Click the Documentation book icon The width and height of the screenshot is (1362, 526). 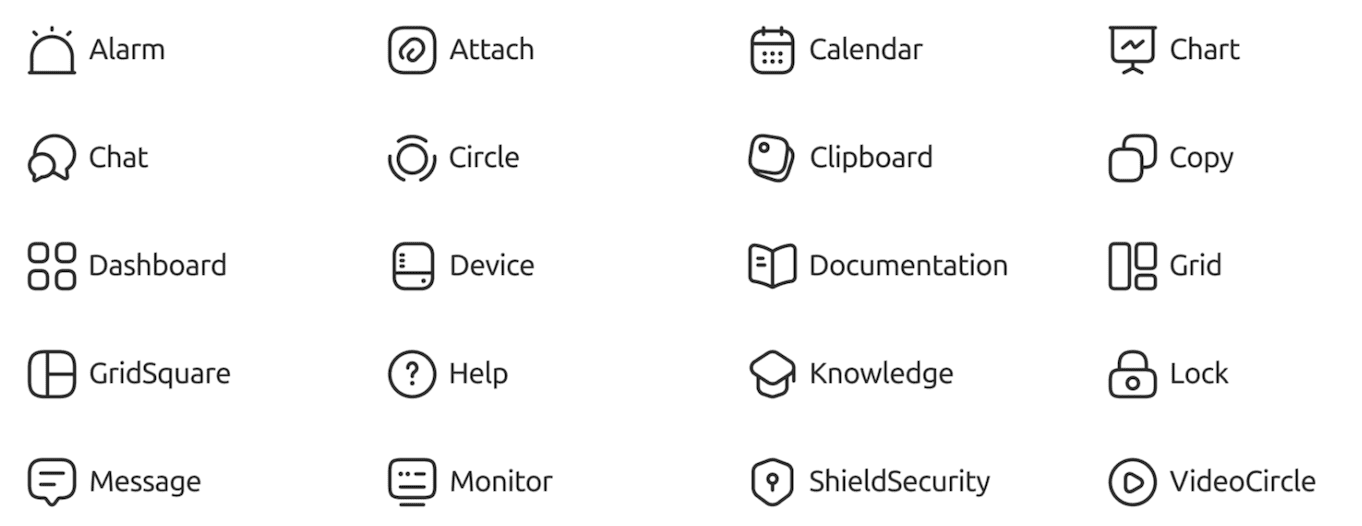coord(772,266)
